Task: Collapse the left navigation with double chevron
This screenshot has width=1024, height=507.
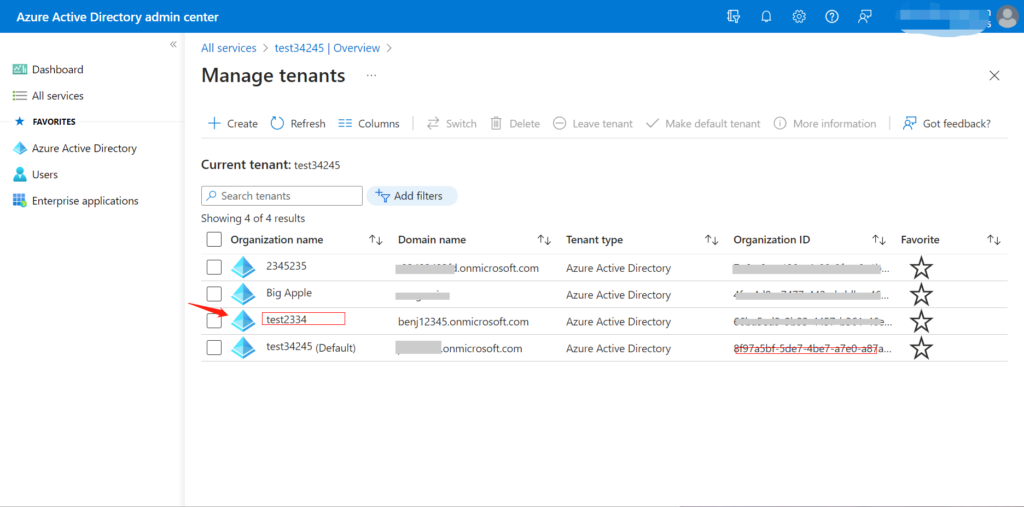Action: [x=173, y=44]
